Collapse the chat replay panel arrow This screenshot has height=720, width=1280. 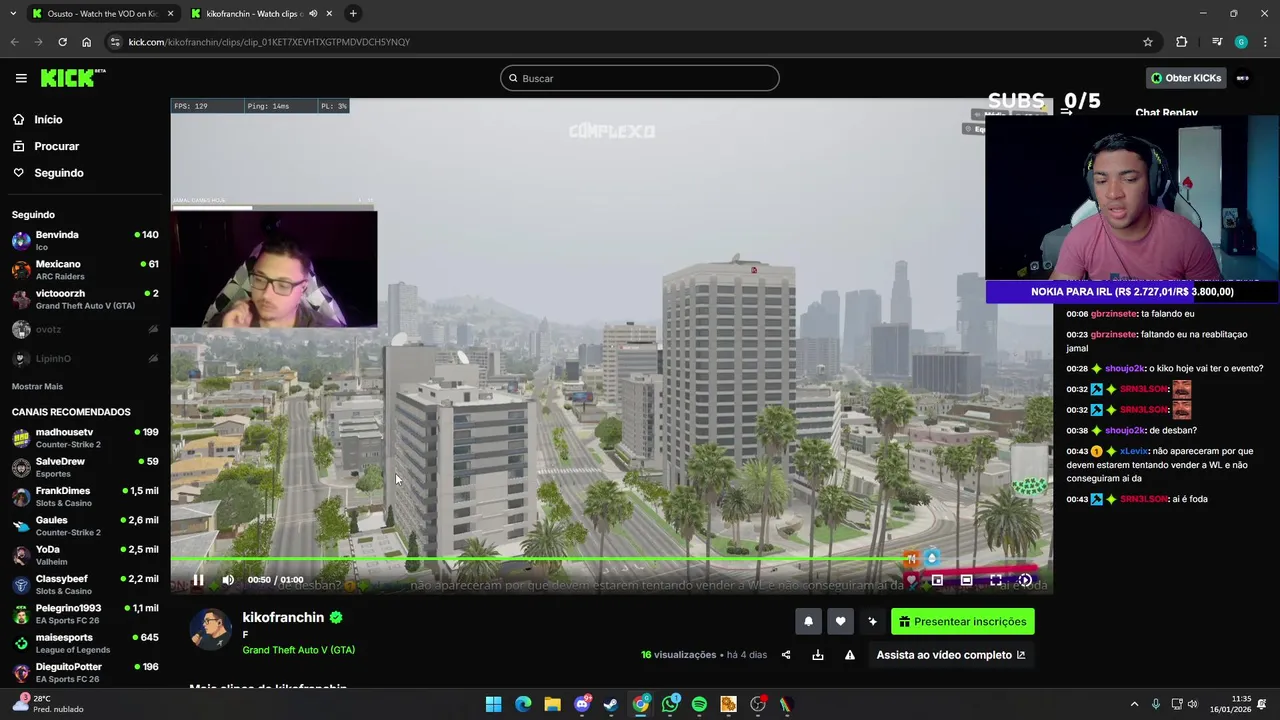coord(1066,112)
